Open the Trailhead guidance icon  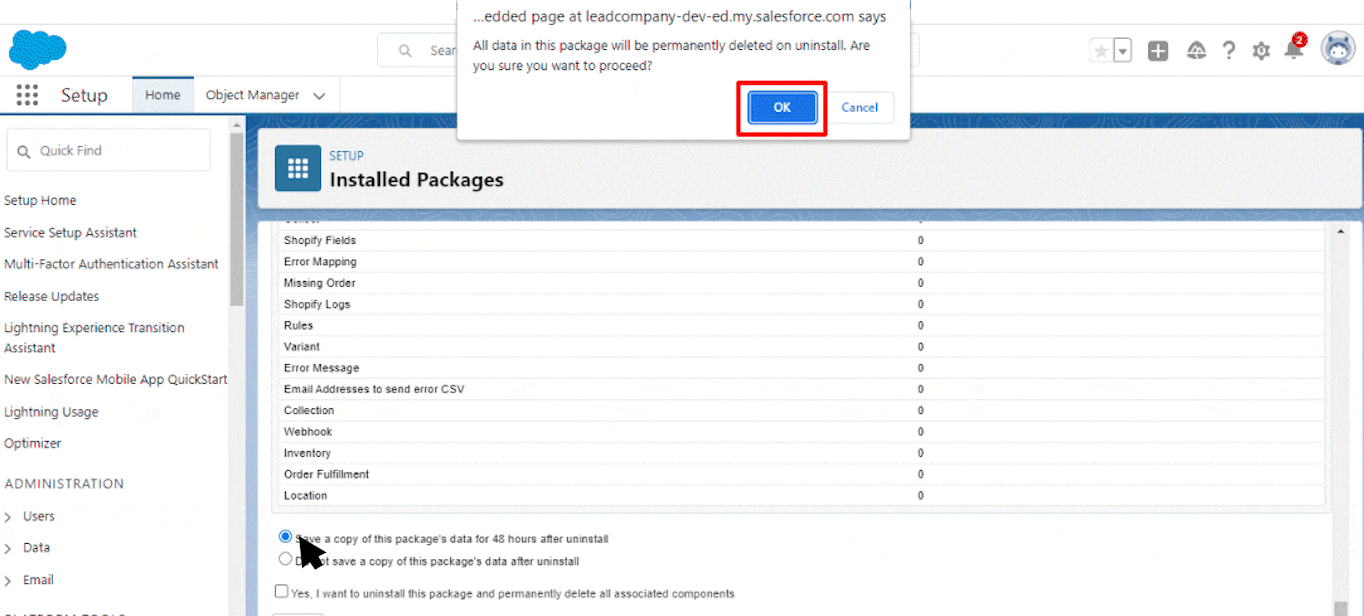point(1196,51)
